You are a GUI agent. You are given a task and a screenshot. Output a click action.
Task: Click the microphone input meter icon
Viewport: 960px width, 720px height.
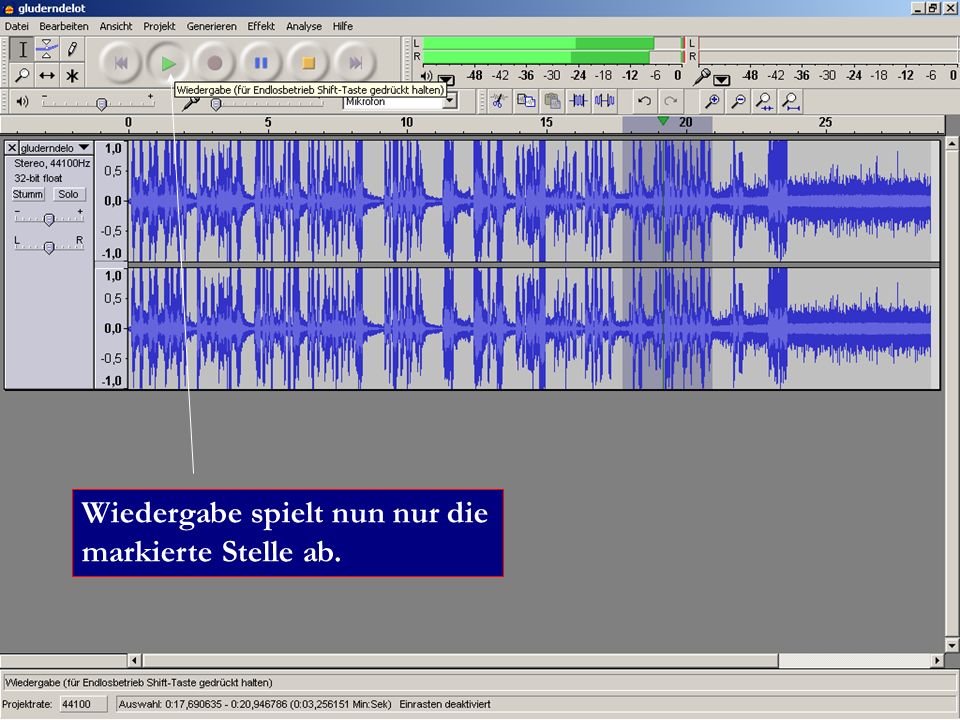tap(702, 77)
